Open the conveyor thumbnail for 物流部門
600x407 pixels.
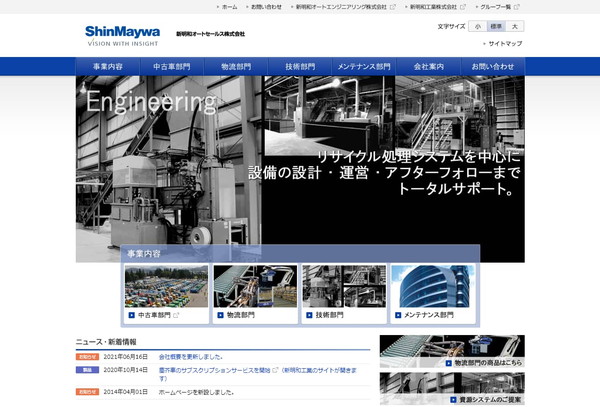255,286
